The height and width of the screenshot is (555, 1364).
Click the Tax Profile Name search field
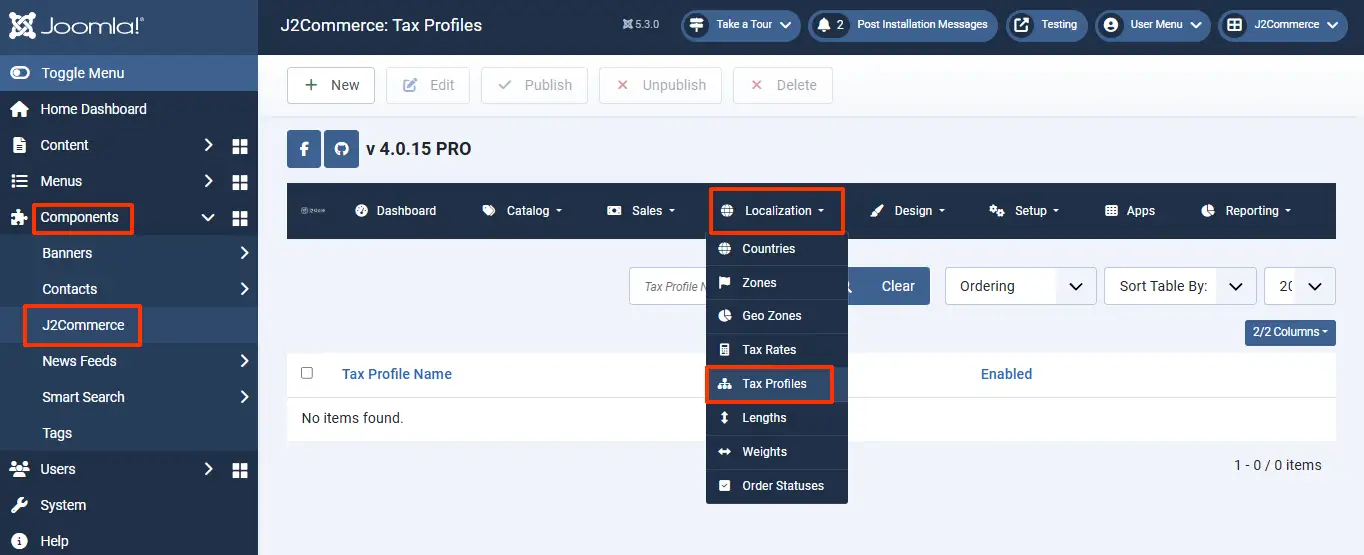(x=668, y=286)
